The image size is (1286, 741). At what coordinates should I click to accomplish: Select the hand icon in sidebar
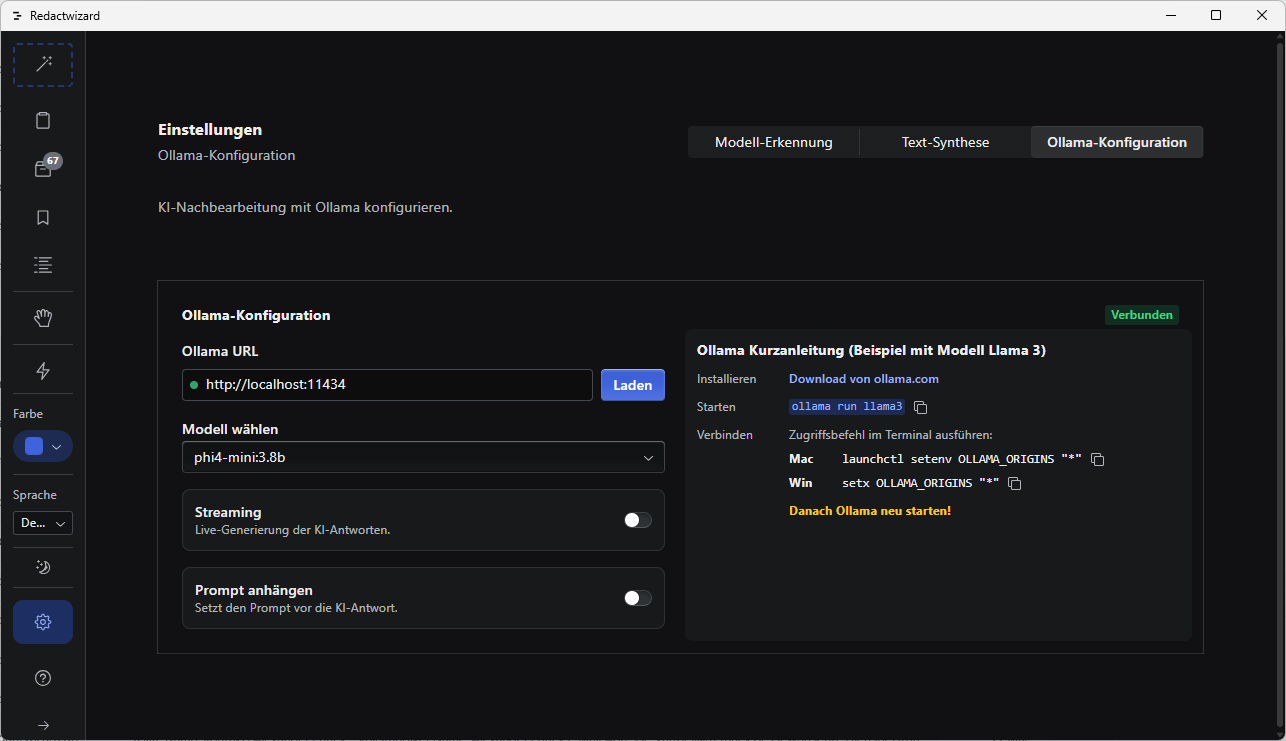[x=43, y=318]
